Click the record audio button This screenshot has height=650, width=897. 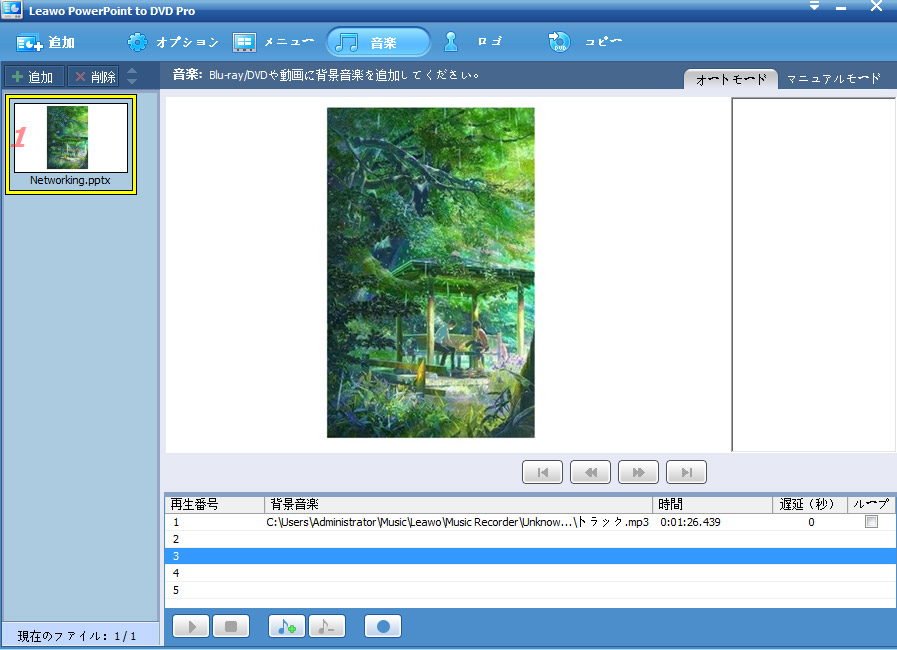(383, 626)
